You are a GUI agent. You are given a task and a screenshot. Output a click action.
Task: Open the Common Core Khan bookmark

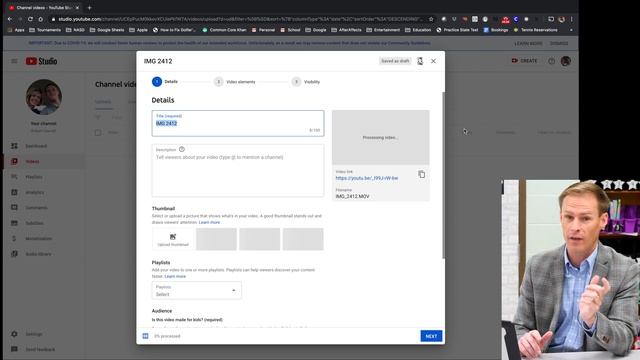pos(224,30)
